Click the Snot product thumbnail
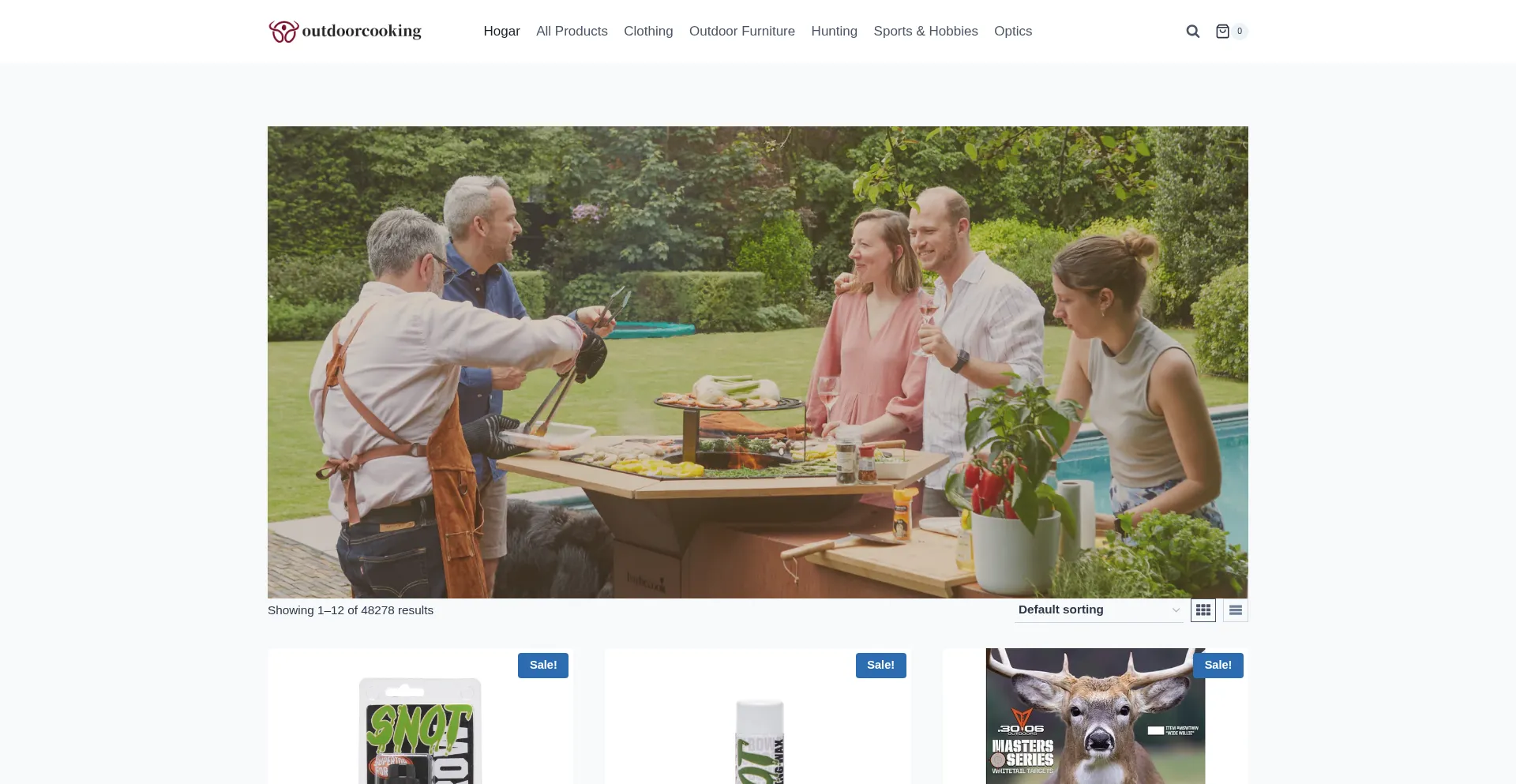1516x784 pixels. pos(420,730)
